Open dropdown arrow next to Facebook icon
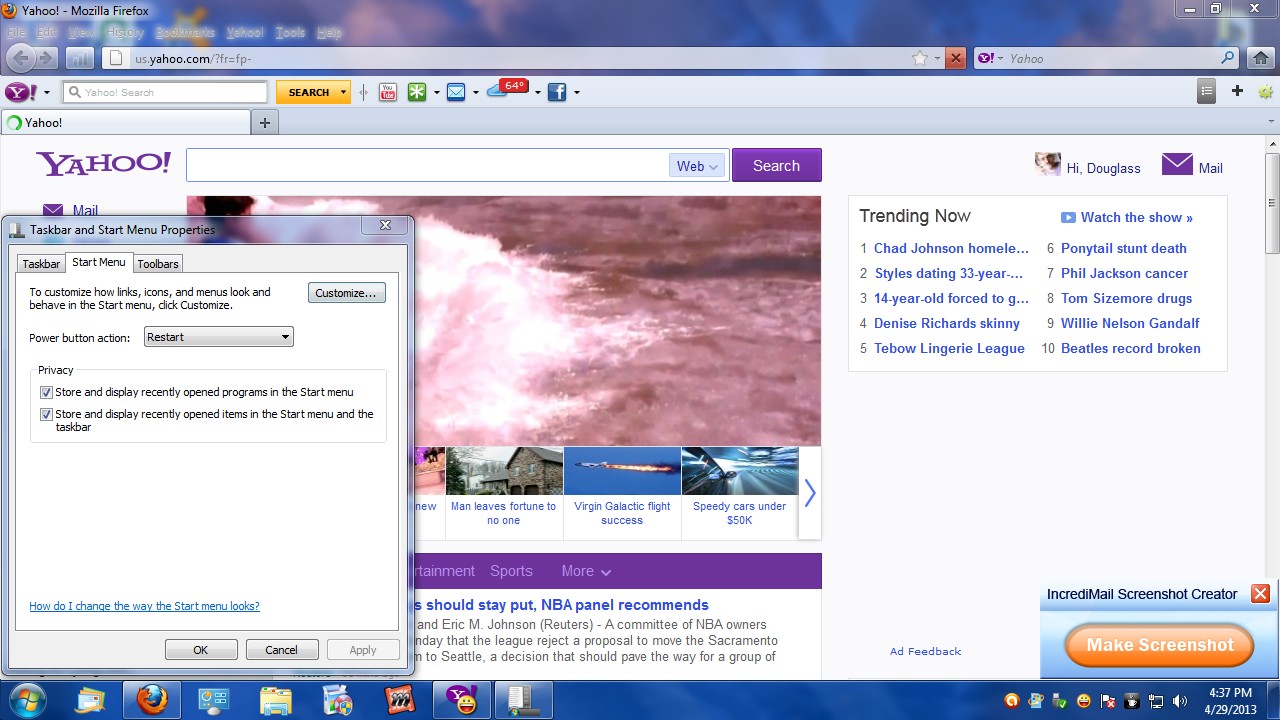 [x=576, y=93]
